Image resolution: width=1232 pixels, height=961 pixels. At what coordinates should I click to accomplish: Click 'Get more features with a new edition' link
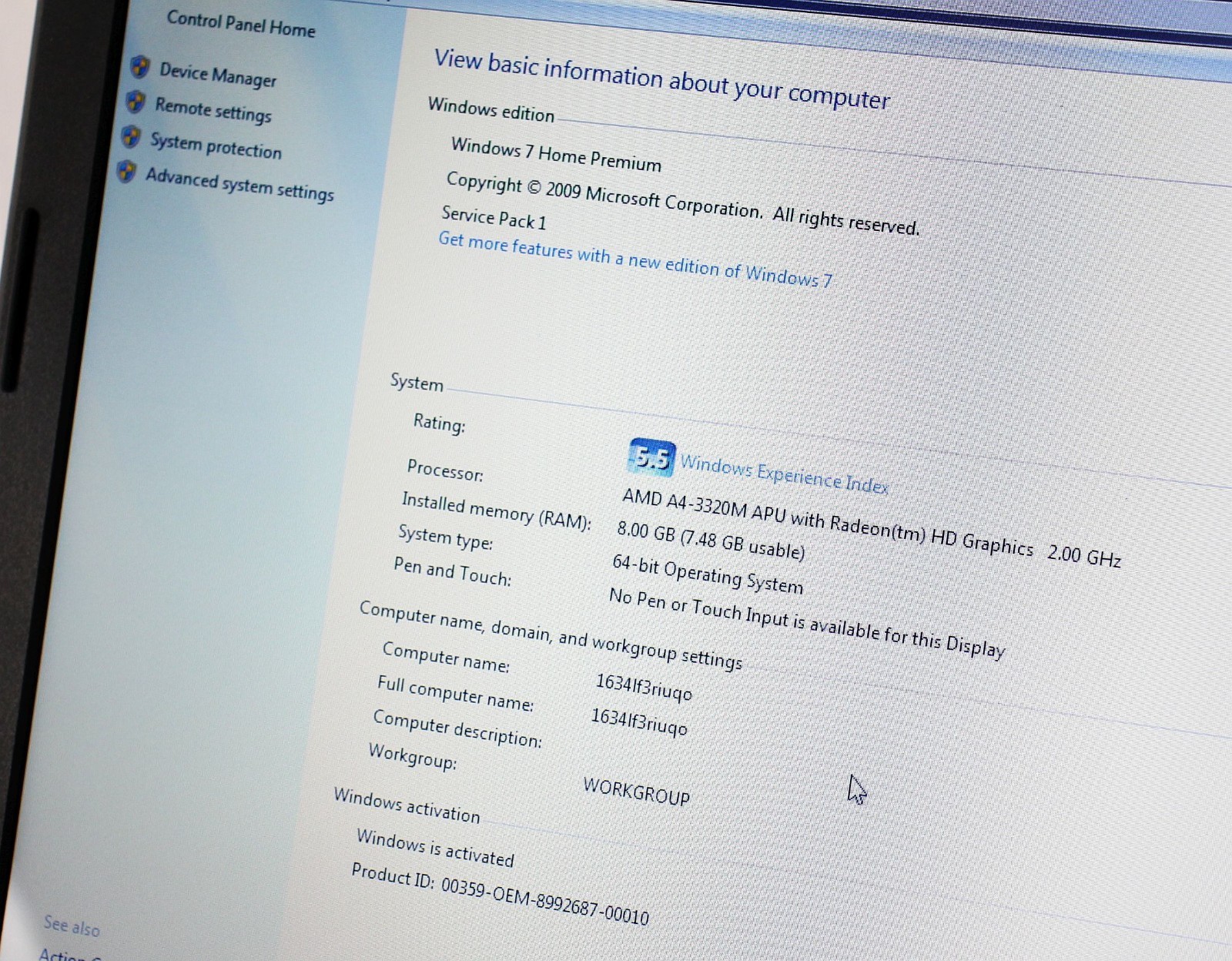[x=635, y=260]
